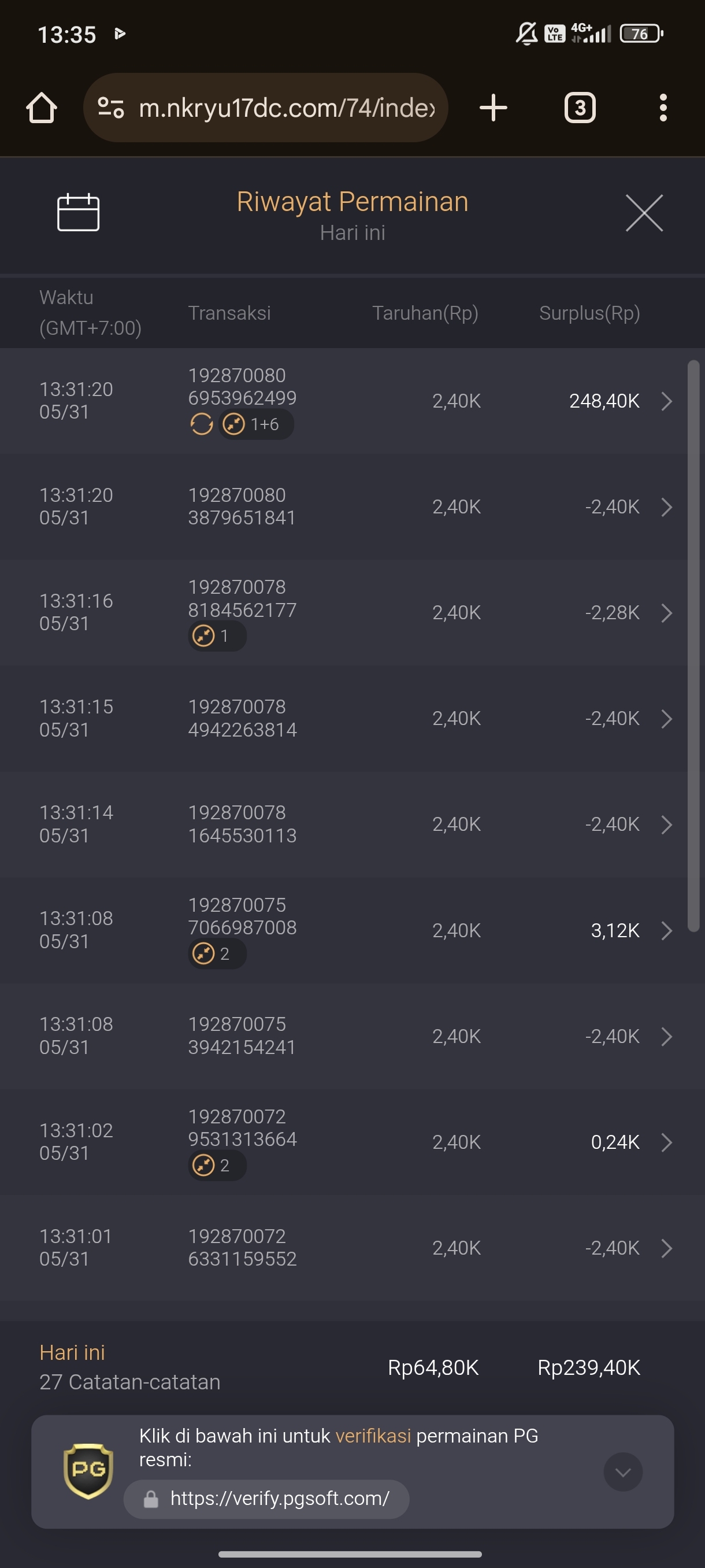
Task: Collapse the PG verification banner arrow
Action: click(623, 1472)
